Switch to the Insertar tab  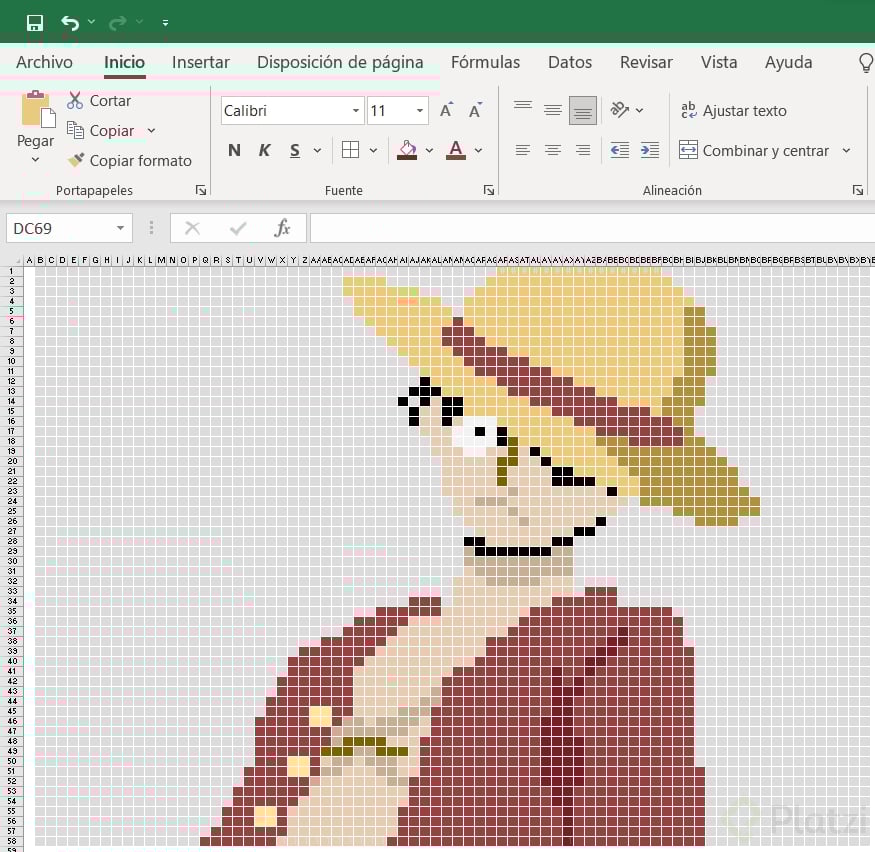[200, 62]
